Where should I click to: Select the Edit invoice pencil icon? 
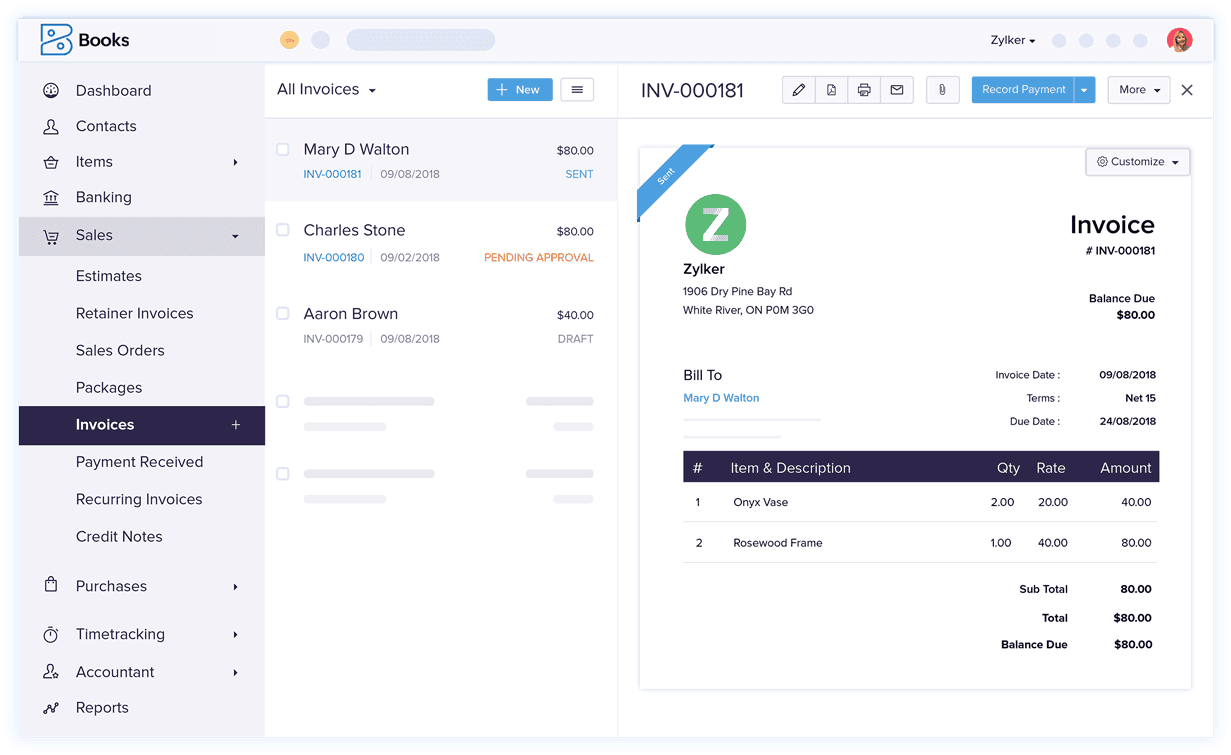tap(798, 89)
